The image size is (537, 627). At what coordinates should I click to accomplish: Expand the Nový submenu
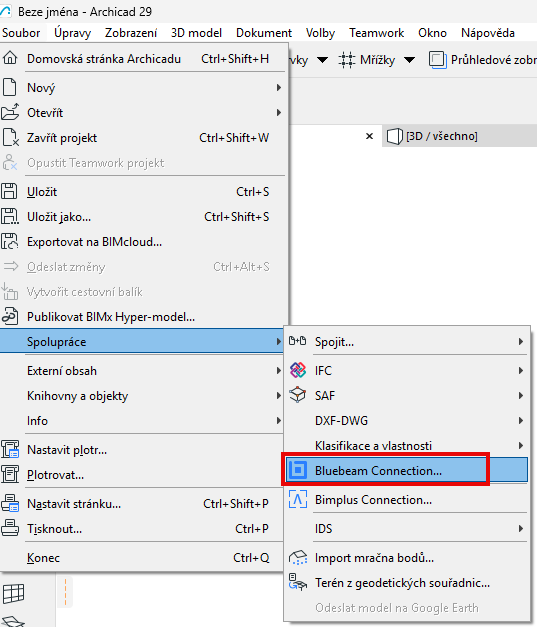point(279,88)
